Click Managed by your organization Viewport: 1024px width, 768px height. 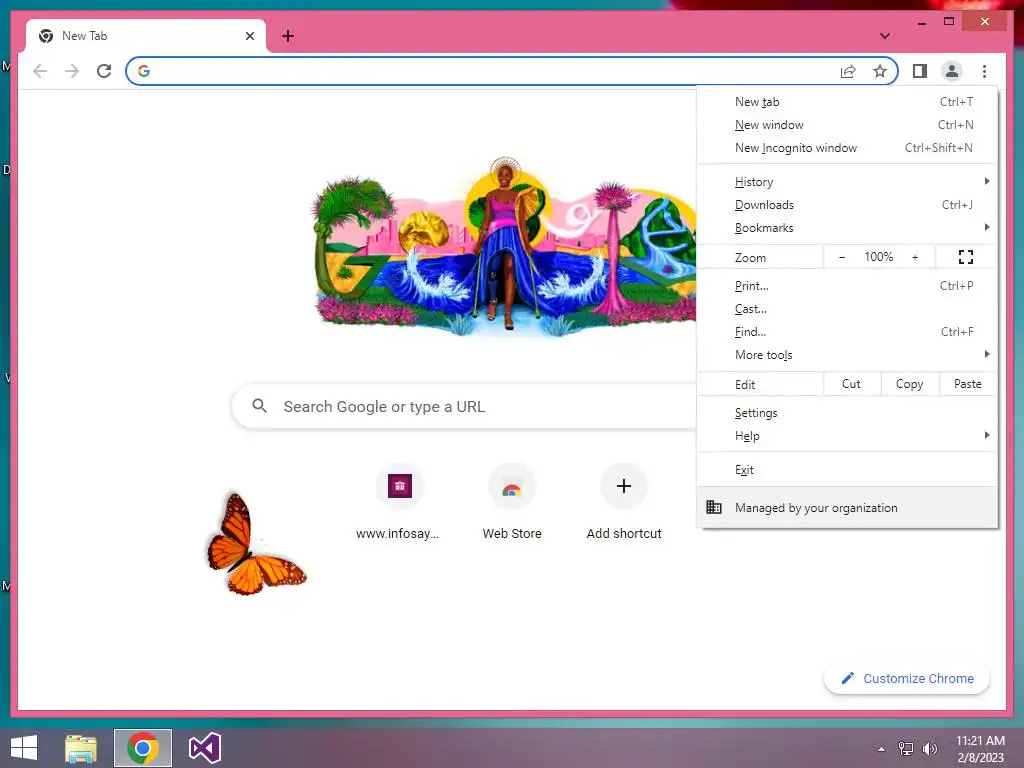pos(847,507)
